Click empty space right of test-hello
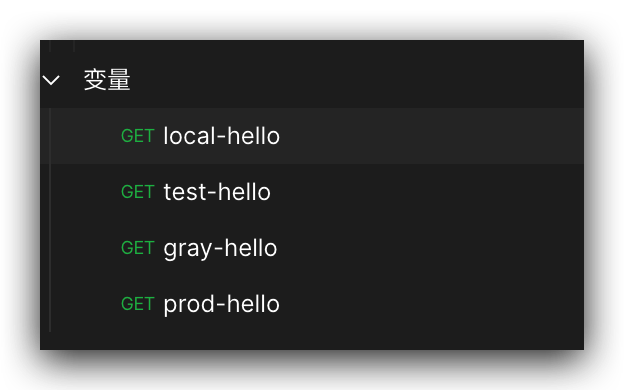This screenshot has height=390, width=624. (x=427, y=192)
